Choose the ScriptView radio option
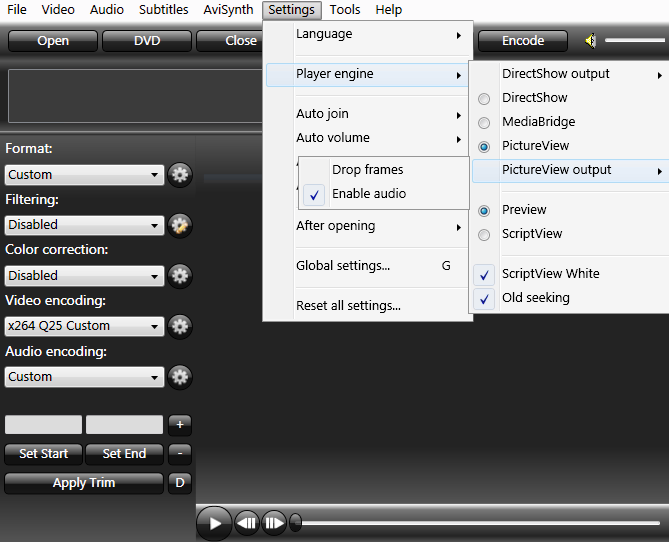The width and height of the screenshot is (669, 542). [484, 234]
